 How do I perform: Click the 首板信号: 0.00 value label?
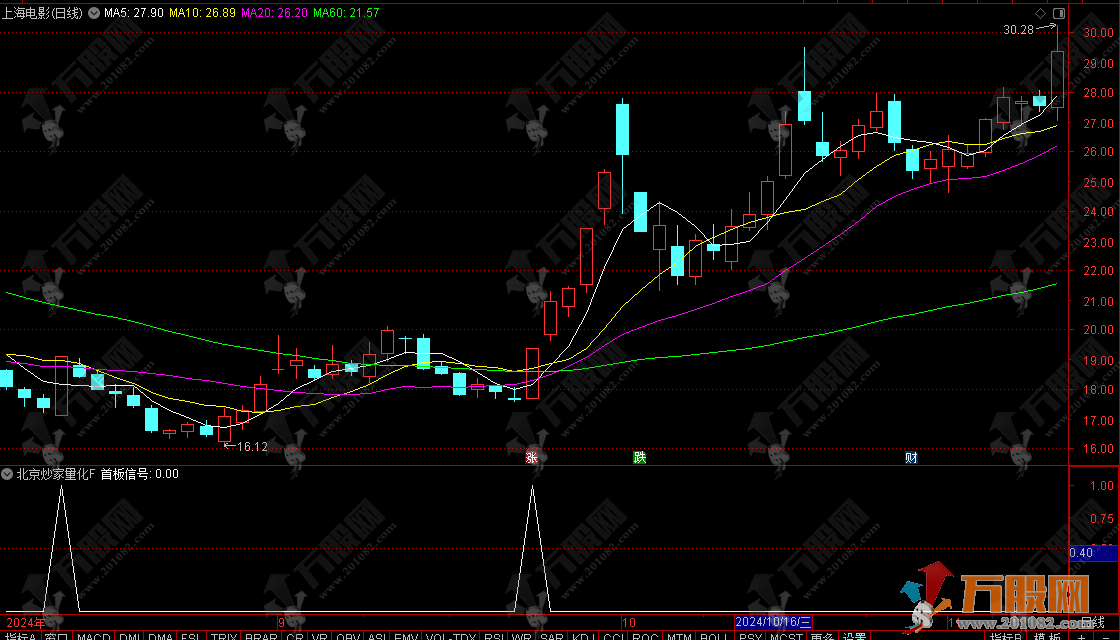pos(139,474)
